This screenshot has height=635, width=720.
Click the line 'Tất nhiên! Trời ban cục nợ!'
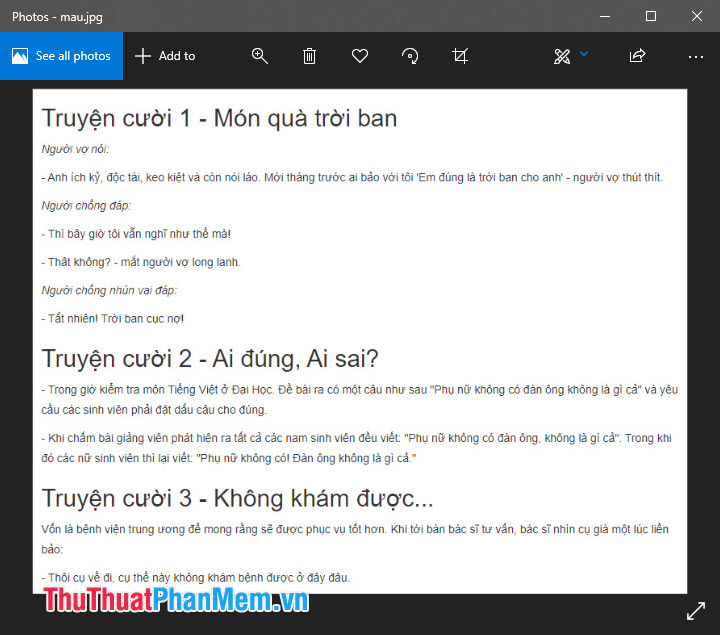point(113,318)
